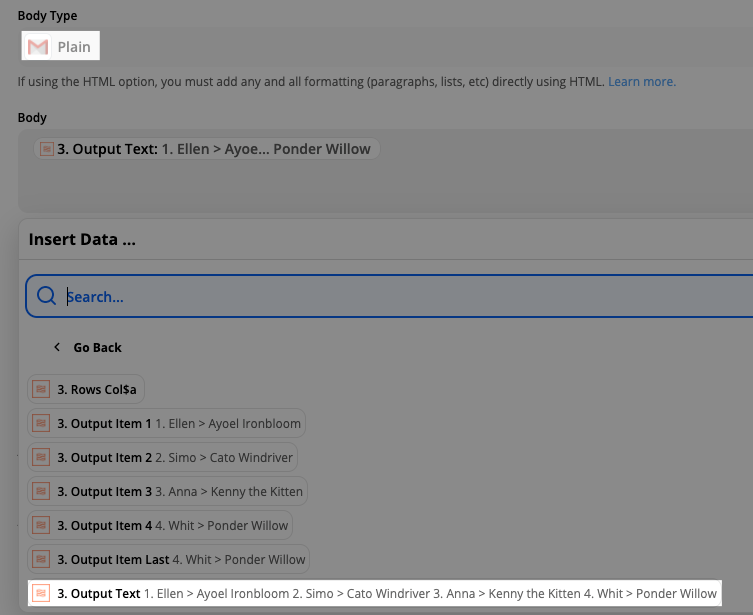The height and width of the screenshot is (615, 753).
Task: Click the Gmail icon beside Plain
Action: (x=38, y=47)
